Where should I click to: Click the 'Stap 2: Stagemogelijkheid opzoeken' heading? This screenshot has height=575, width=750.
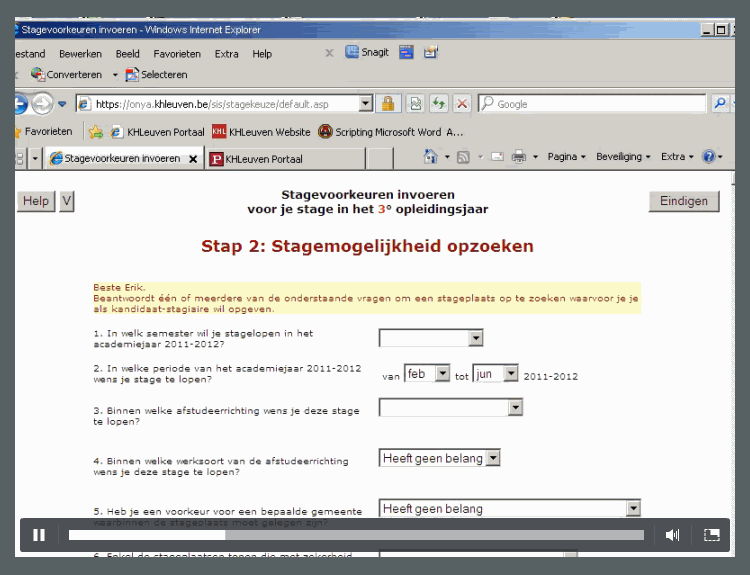(x=367, y=246)
